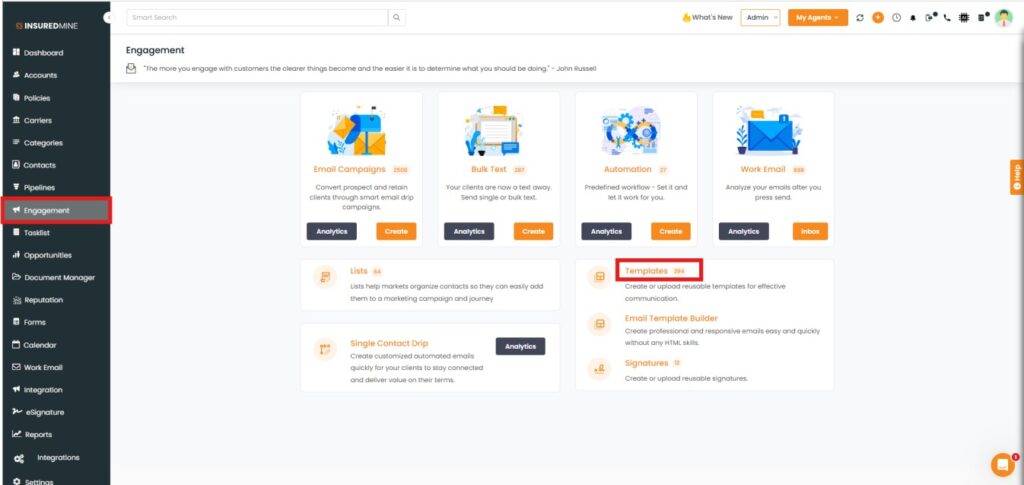Open the My Agents dropdown

(x=817, y=18)
